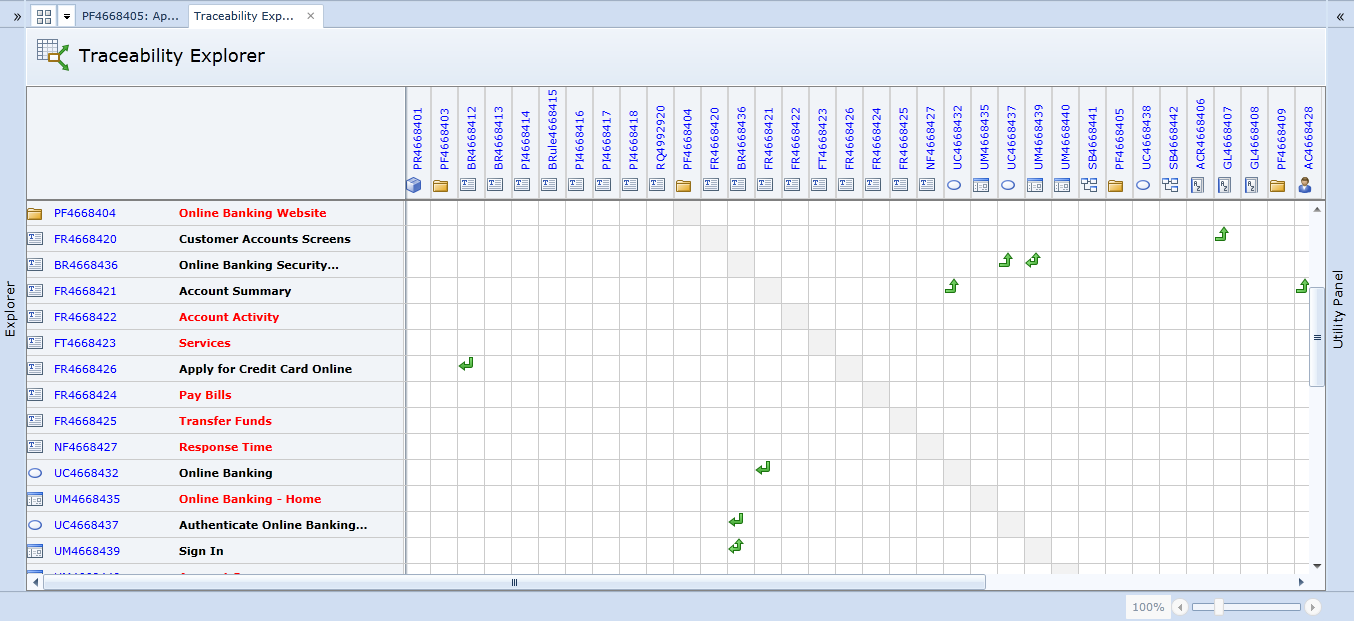This screenshot has width=1354, height=621.
Task: Close the Traceability Explorer tab
Action: [311, 16]
